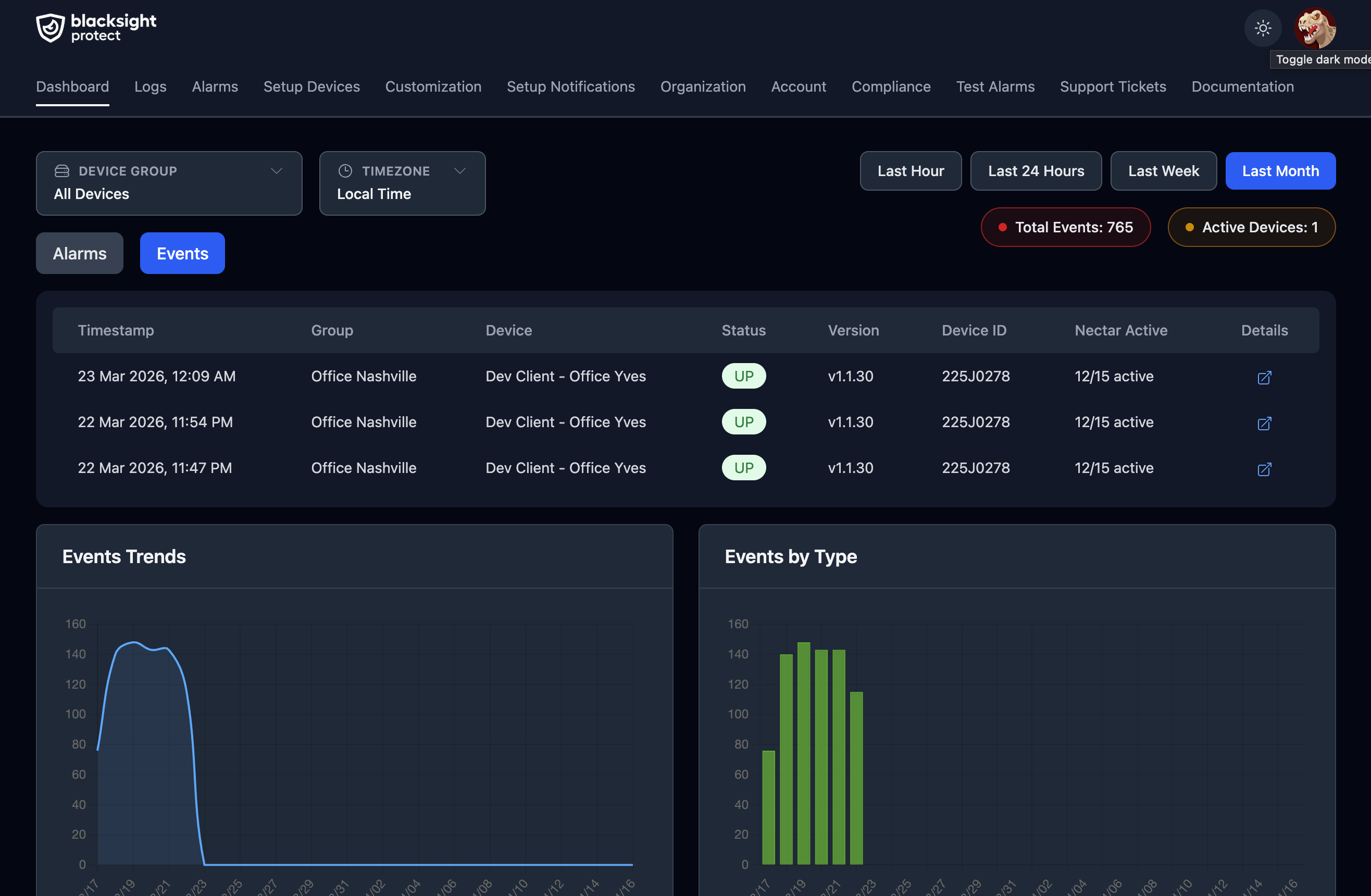1371x896 pixels.
Task: Click the Total Events: 765 badge
Action: 1065,227
